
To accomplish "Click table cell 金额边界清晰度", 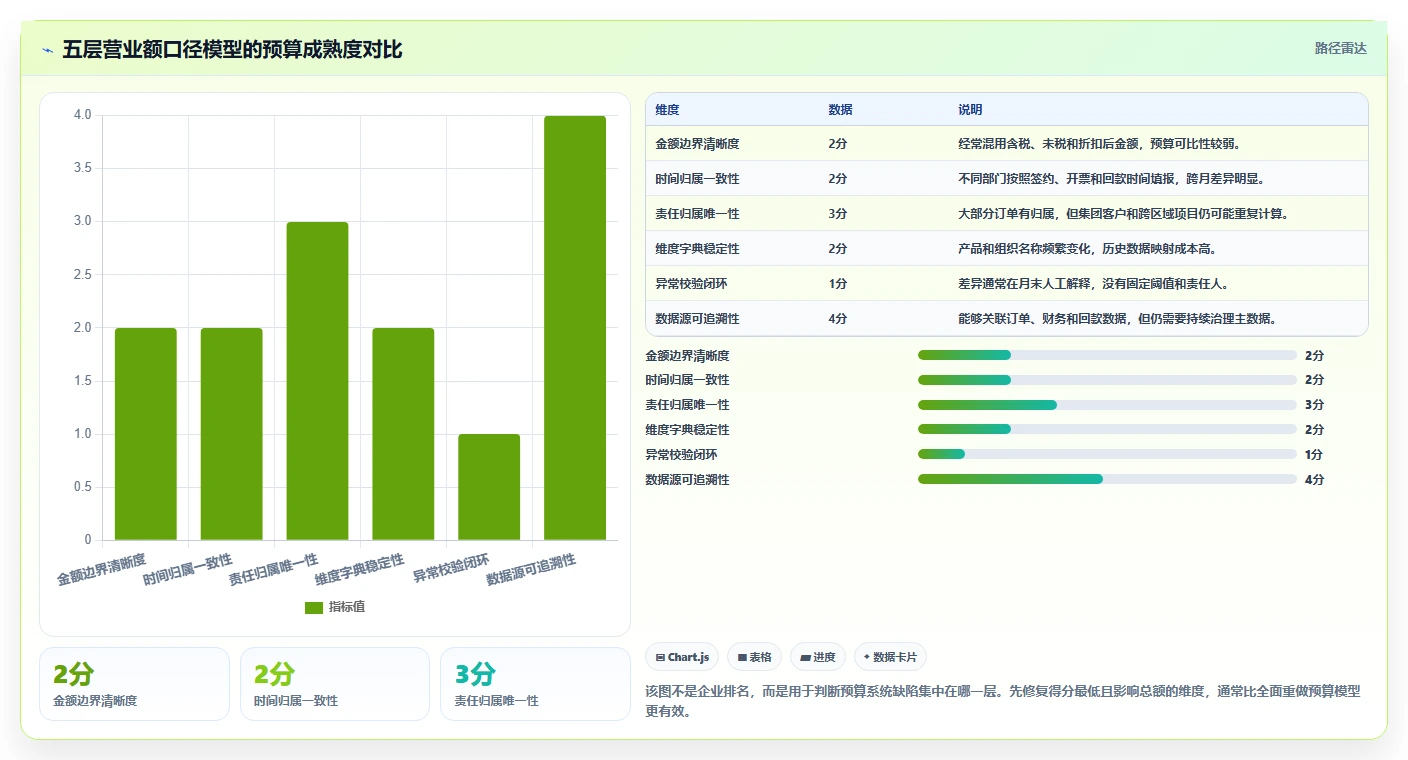I will coord(697,144).
